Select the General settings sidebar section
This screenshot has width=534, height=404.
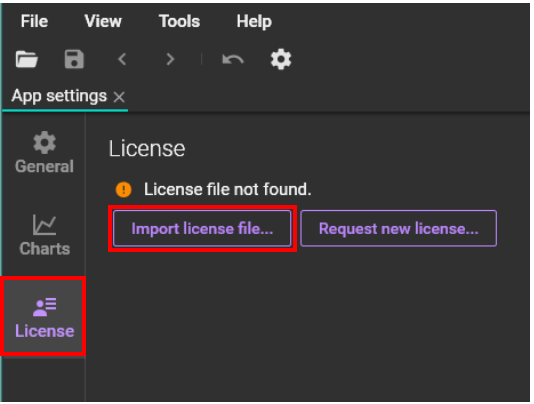pyautogui.click(x=44, y=152)
